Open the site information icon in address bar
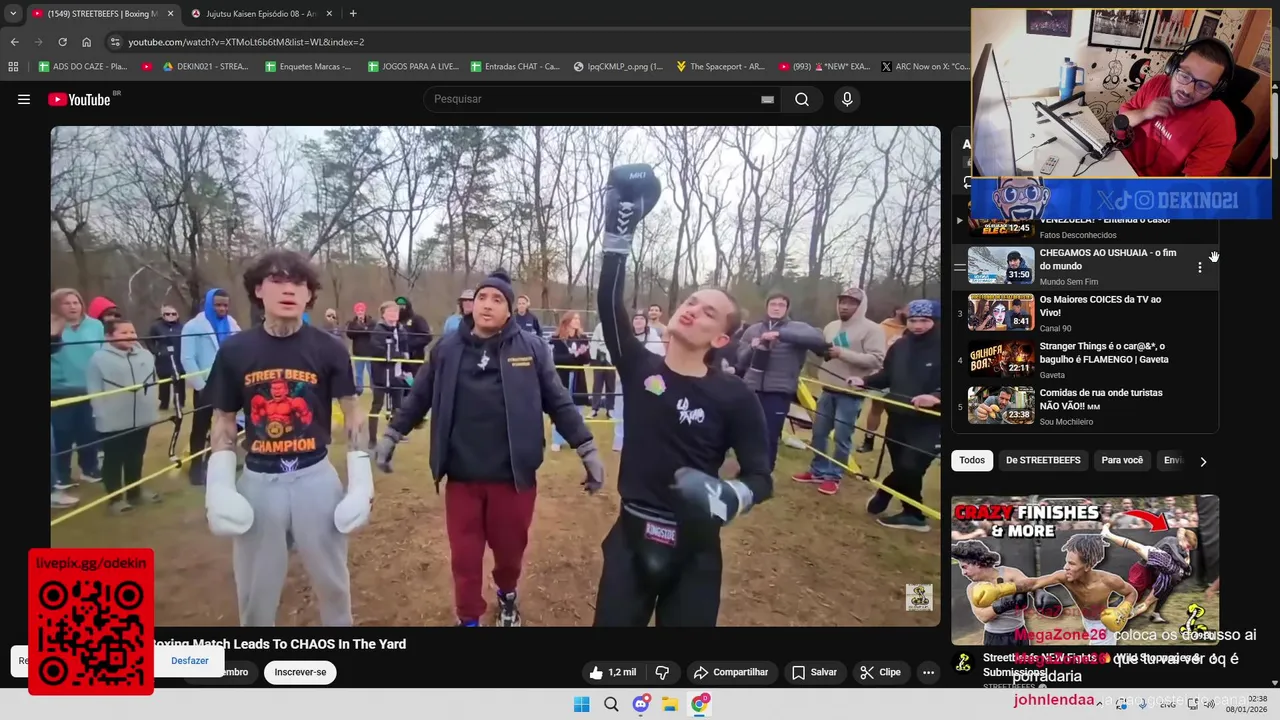Screen dimensions: 1280x720 click(115, 42)
